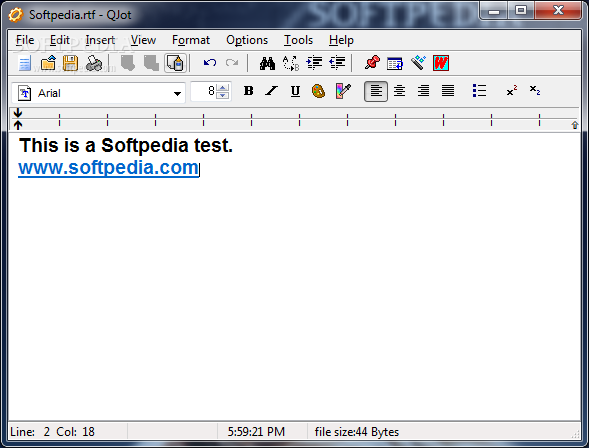The width and height of the screenshot is (589, 448).
Task: Open the View menu
Action: click(x=143, y=40)
